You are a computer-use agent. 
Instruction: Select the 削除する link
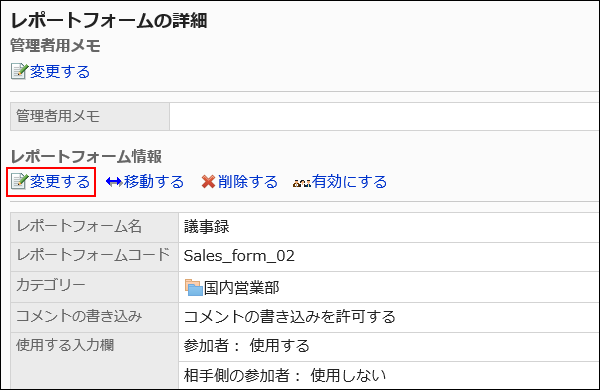coord(248,181)
